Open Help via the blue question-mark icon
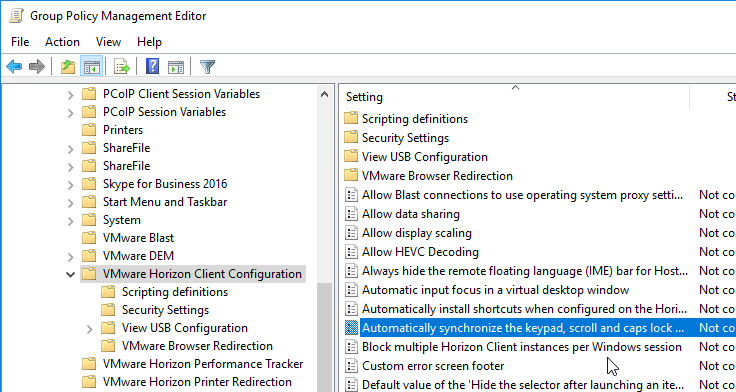 (x=153, y=67)
